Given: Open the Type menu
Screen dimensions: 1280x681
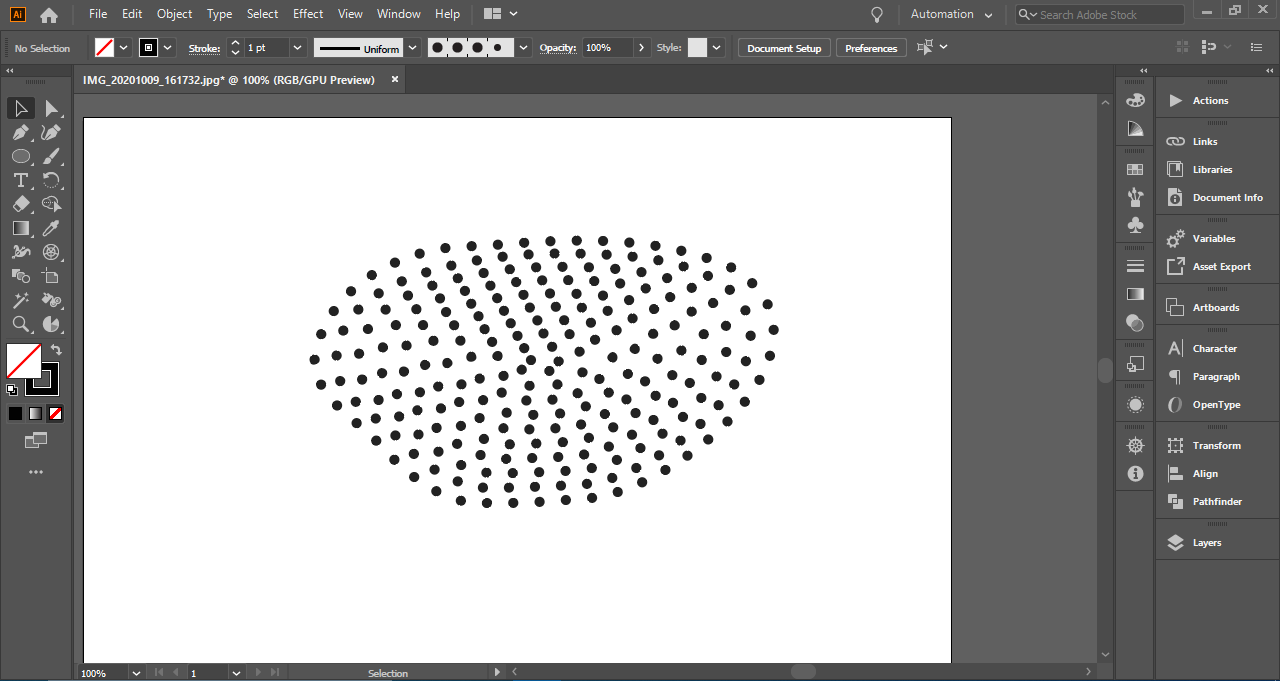Looking at the screenshot, I should point(219,14).
